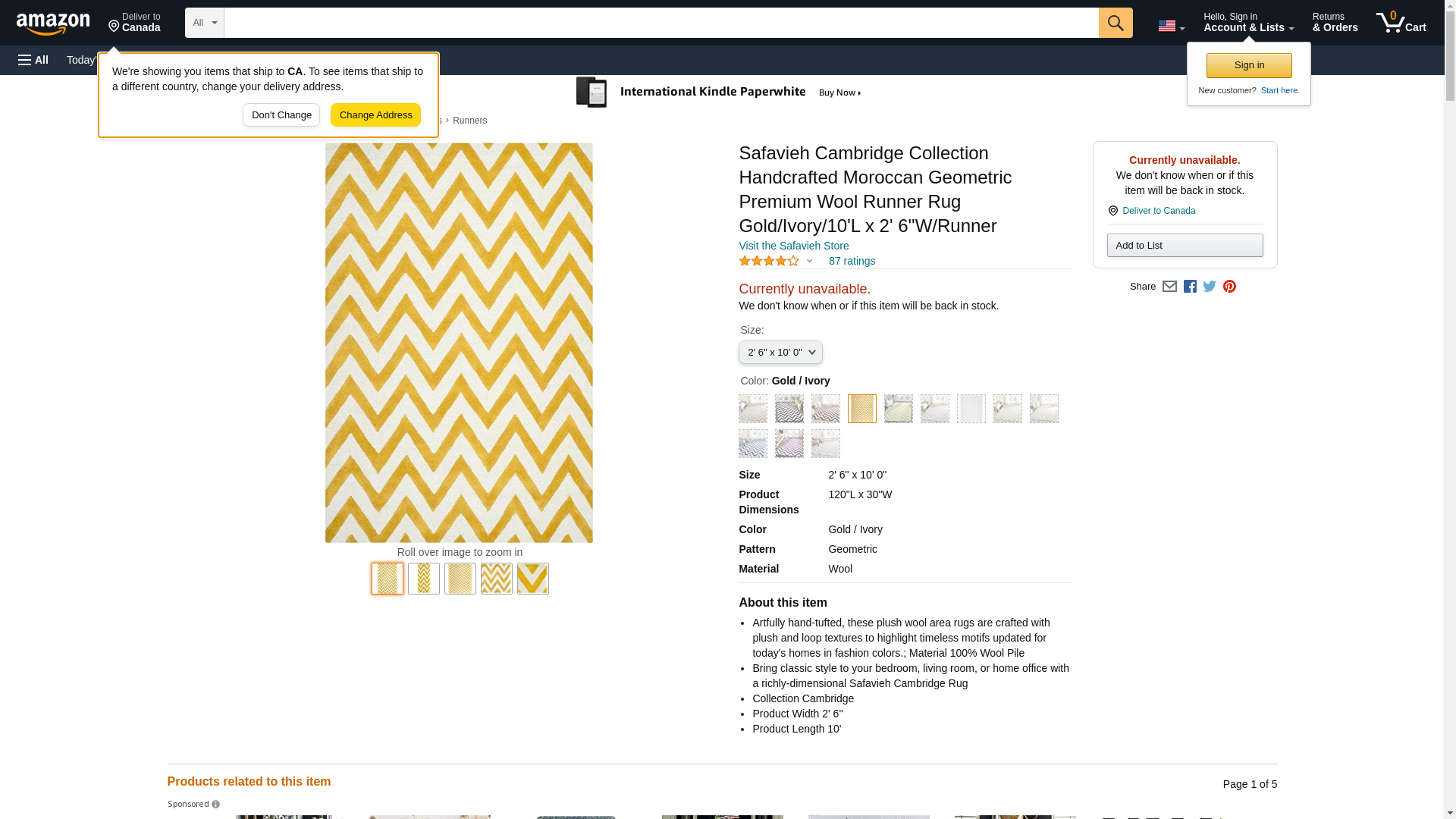The height and width of the screenshot is (819, 1456).
Task: Click the Don't Change button
Action: pos(281,115)
